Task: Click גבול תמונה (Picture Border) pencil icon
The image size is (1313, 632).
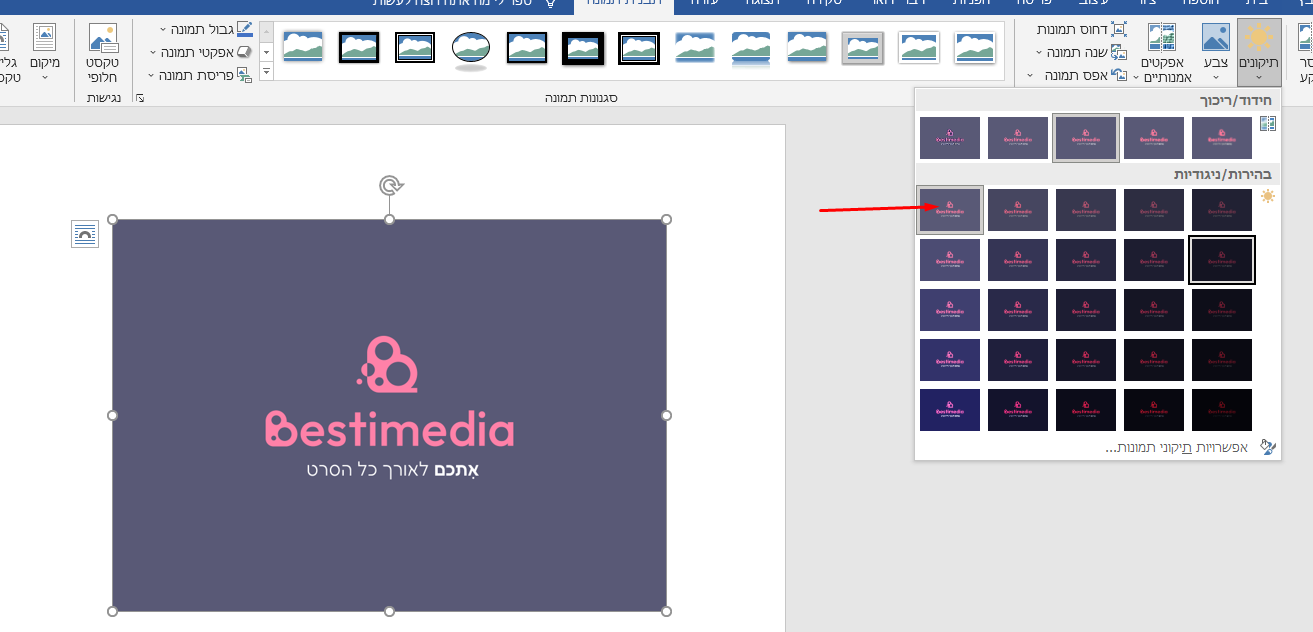Action: 244,29
